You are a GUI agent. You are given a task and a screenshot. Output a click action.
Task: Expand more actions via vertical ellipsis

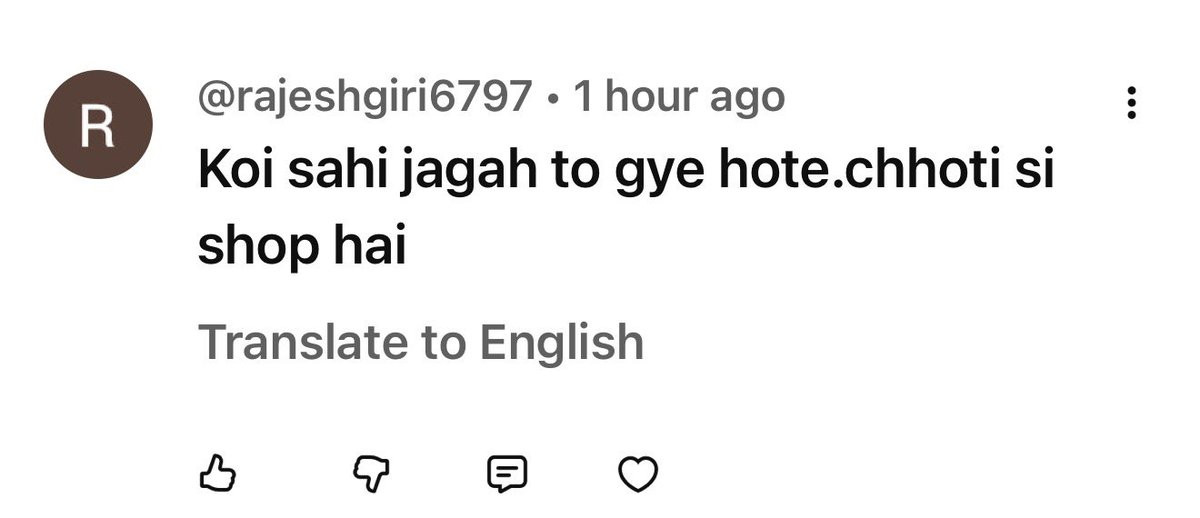pyautogui.click(x=1132, y=102)
